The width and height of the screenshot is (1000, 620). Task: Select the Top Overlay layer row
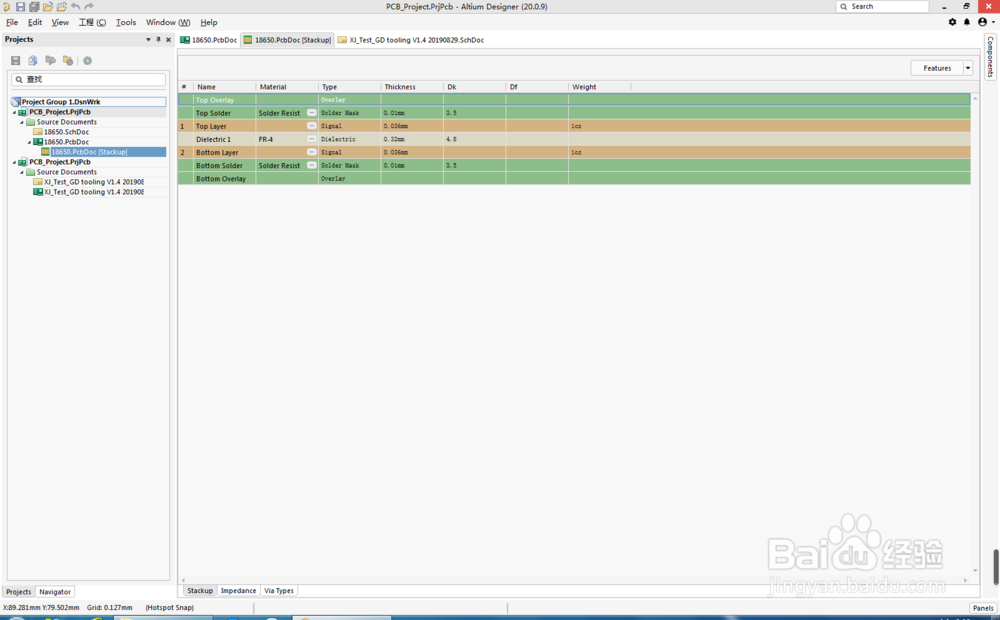point(574,100)
